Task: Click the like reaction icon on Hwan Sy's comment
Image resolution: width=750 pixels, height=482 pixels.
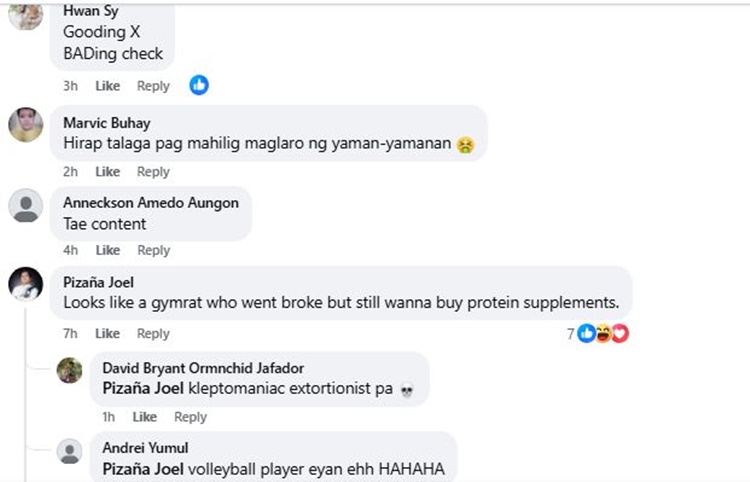Action: pyautogui.click(x=199, y=86)
